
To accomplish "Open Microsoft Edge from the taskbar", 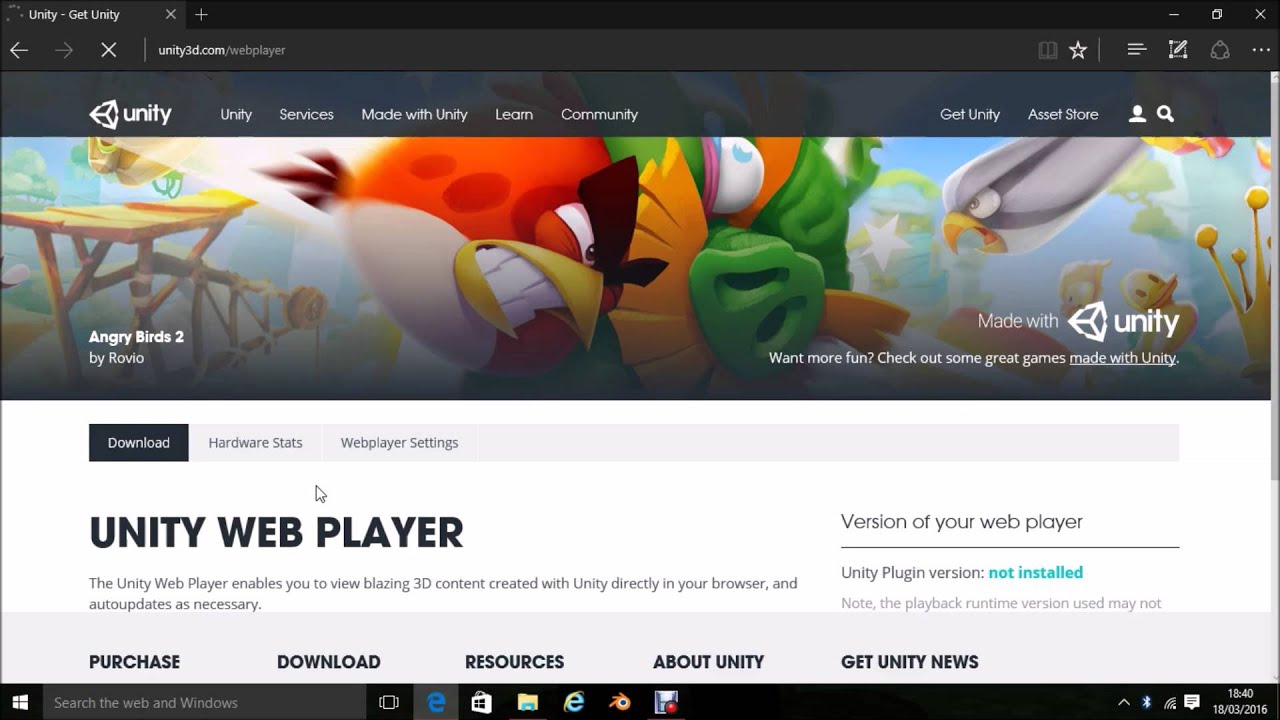I will 436,703.
